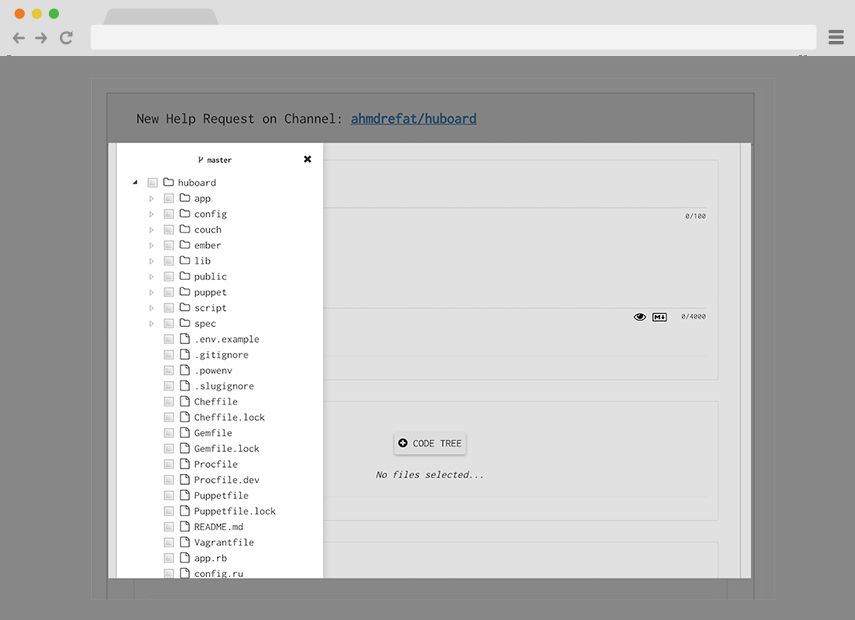Click the Vagrantfile file icon
Image resolution: width=855 pixels, height=620 pixels.
(x=185, y=542)
